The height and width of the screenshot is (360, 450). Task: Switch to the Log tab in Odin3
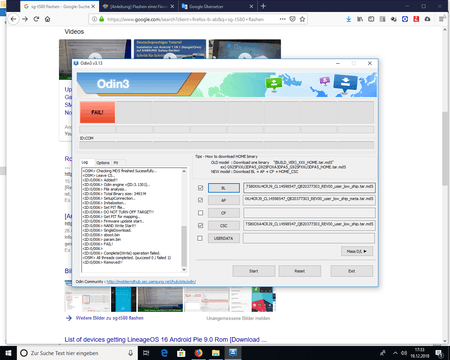[85, 162]
